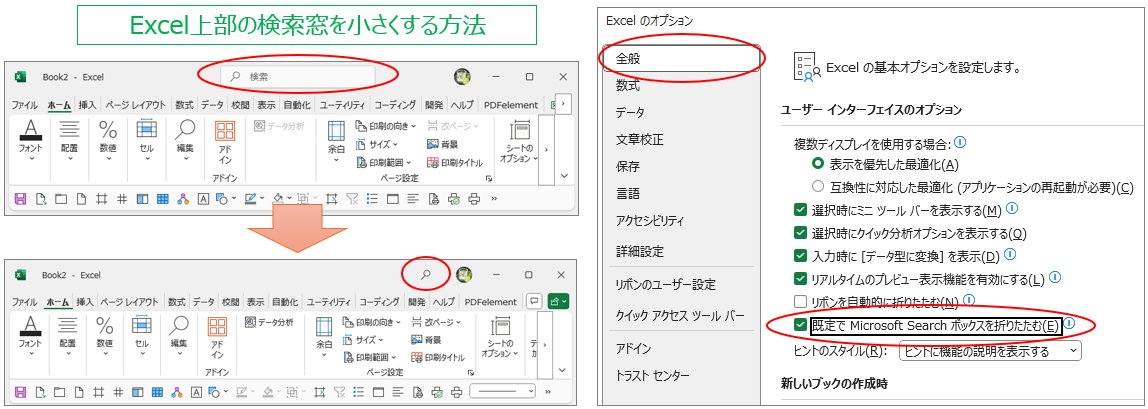The image size is (1148, 409).
Task: Click the 検索 search box in top Excel window
Action: (299, 76)
